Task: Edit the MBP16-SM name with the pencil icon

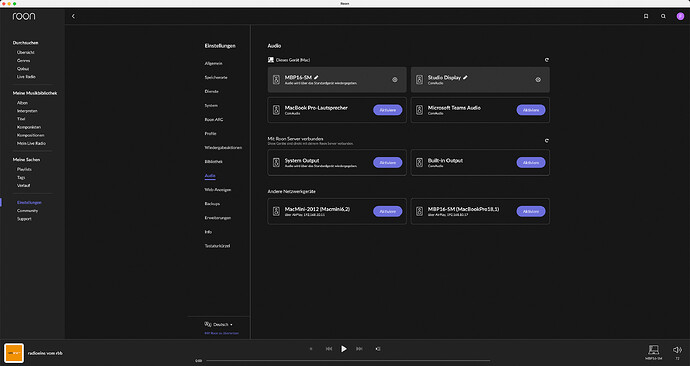Action: [x=316, y=77]
